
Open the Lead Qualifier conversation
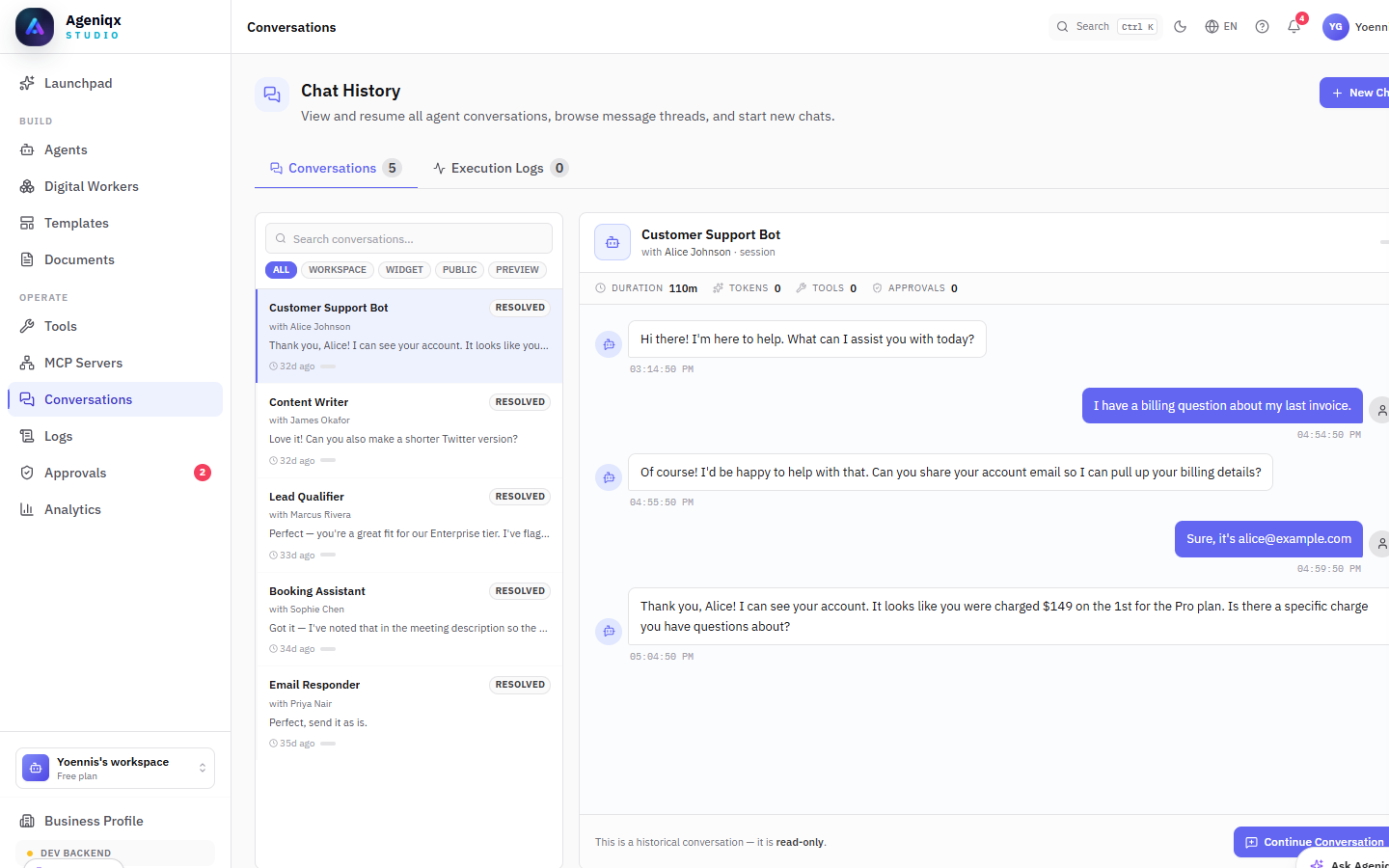(x=409, y=525)
